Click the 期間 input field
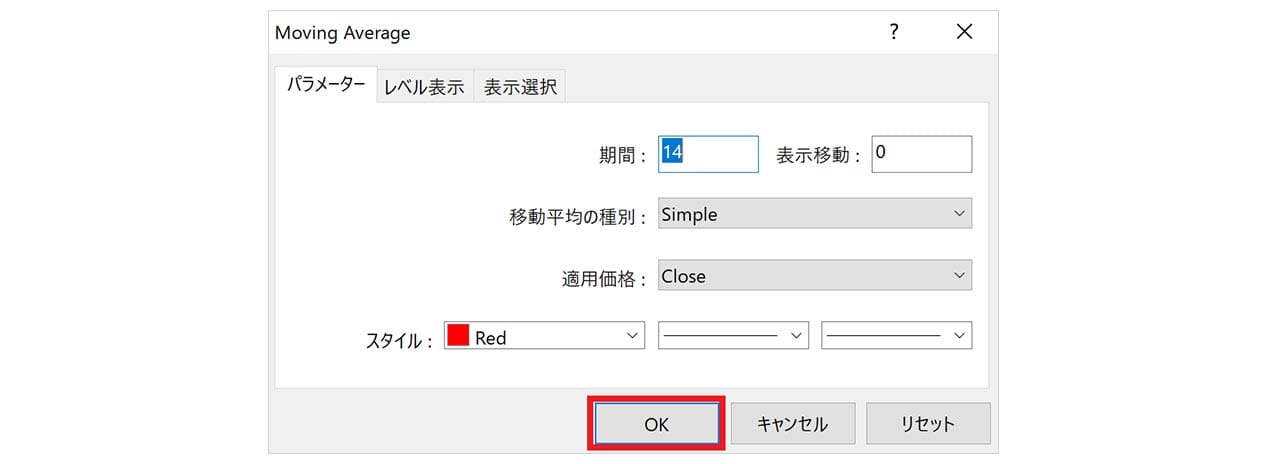The width and height of the screenshot is (1266, 464). [708, 154]
